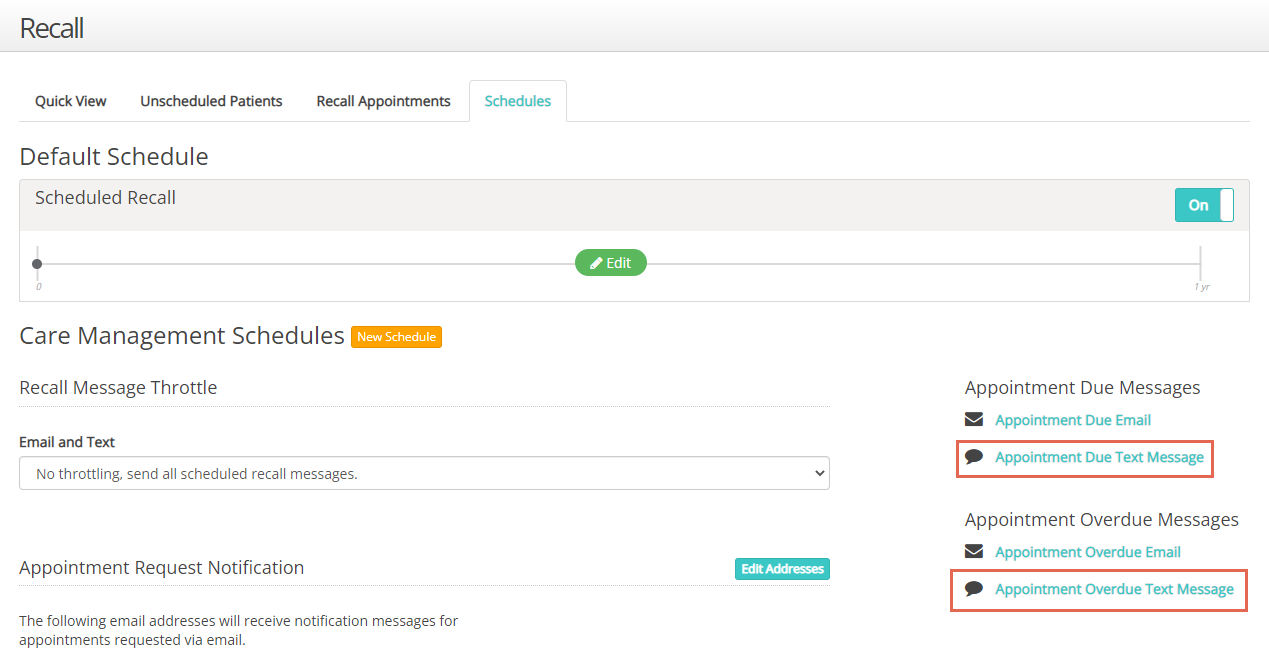Image resolution: width=1269 pixels, height=661 pixels.
Task: Expand the Email and Text throttle dropdown
Action: pyautogui.click(x=424, y=473)
